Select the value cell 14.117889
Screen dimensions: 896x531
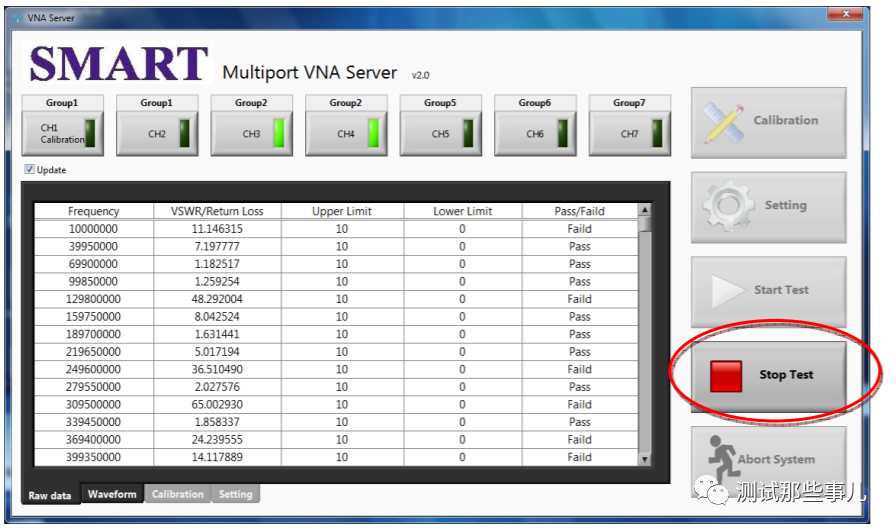(x=217, y=457)
